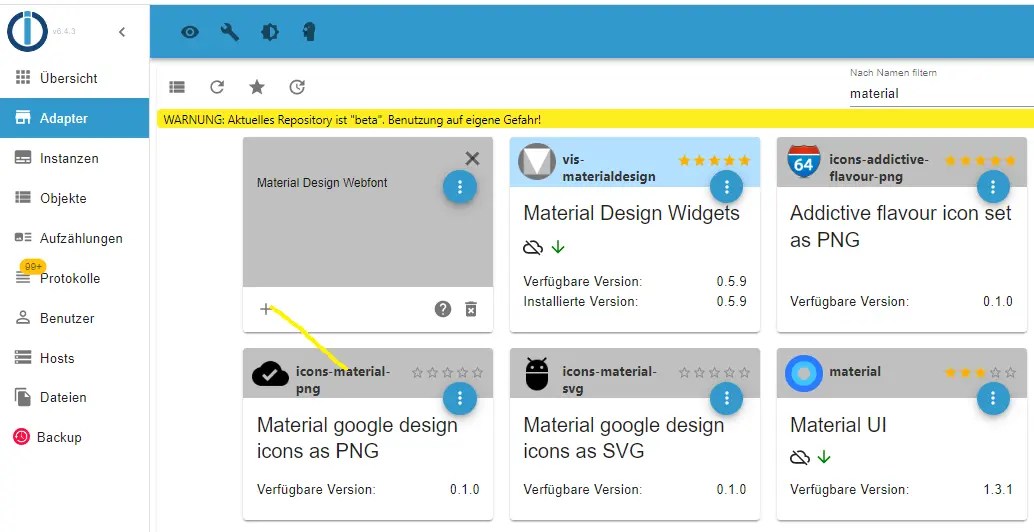The image size is (1034, 532).
Task: Open Instanzen in sidebar
Action: (75, 158)
